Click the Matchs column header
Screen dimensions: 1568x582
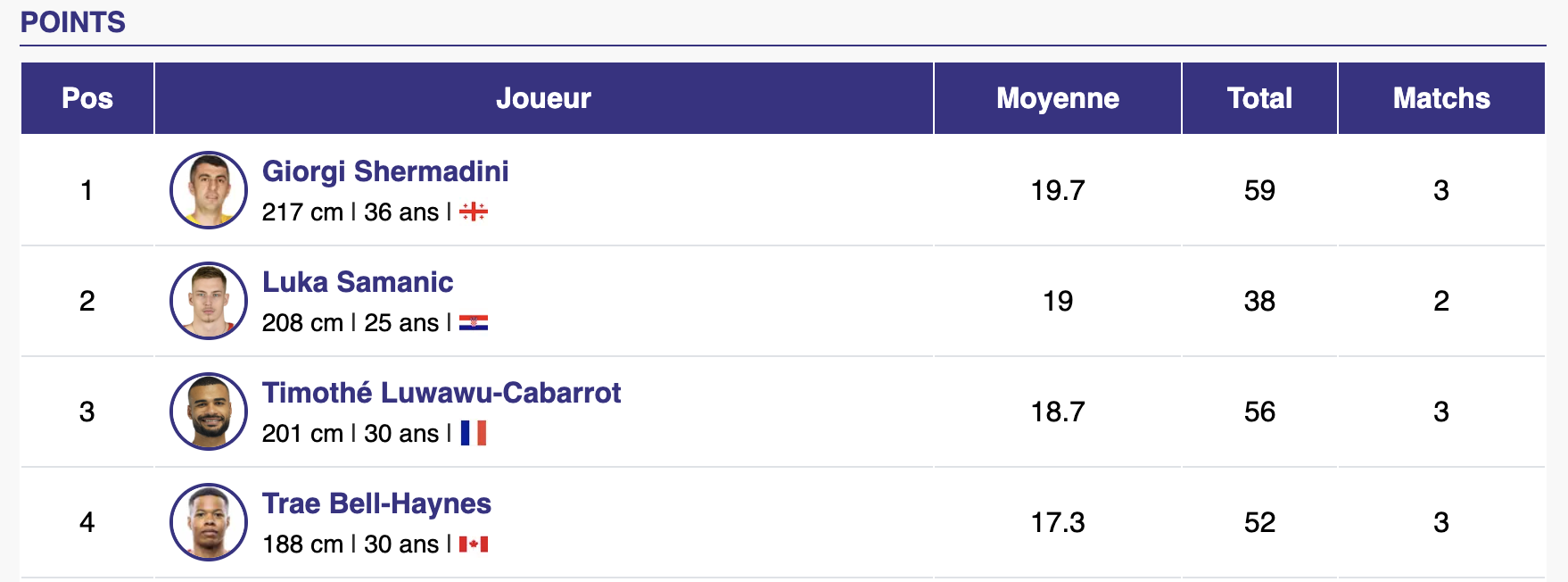pos(1441,98)
